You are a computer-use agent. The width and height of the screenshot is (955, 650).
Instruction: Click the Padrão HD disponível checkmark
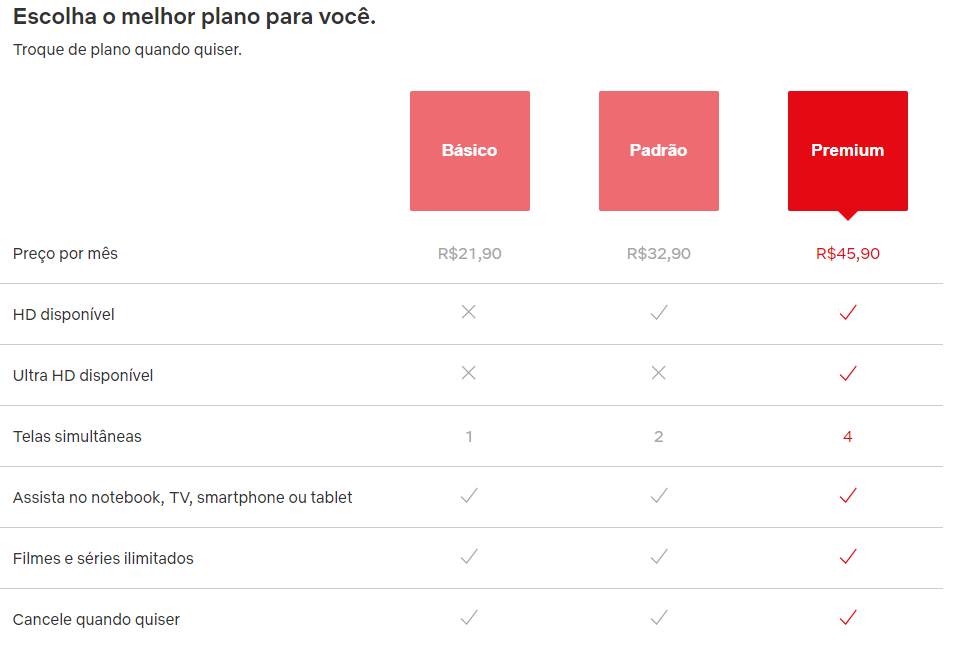pos(658,313)
